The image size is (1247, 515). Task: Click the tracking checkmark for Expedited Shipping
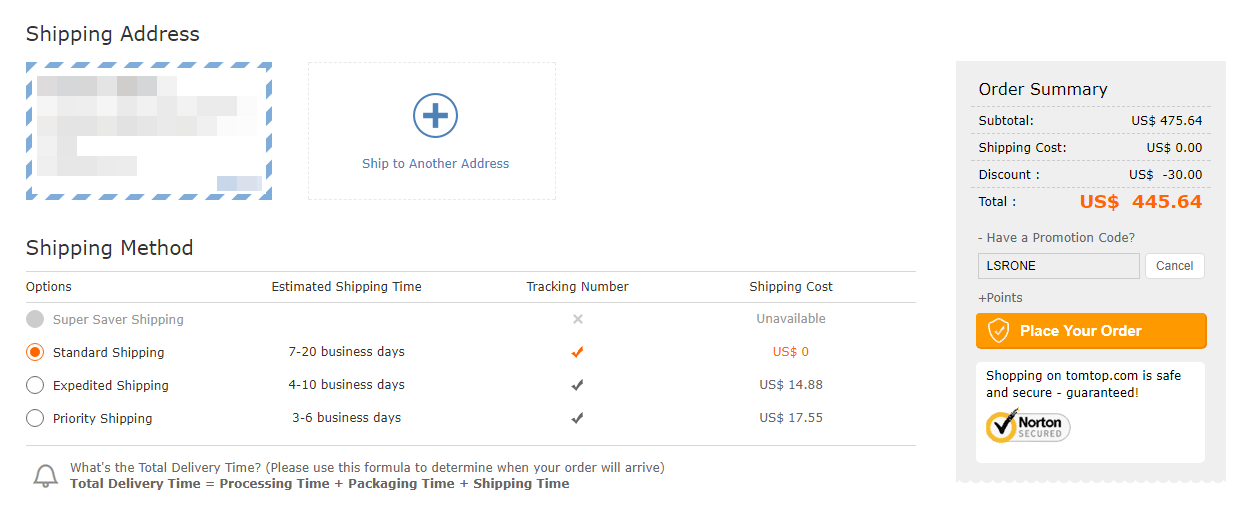pos(577,385)
